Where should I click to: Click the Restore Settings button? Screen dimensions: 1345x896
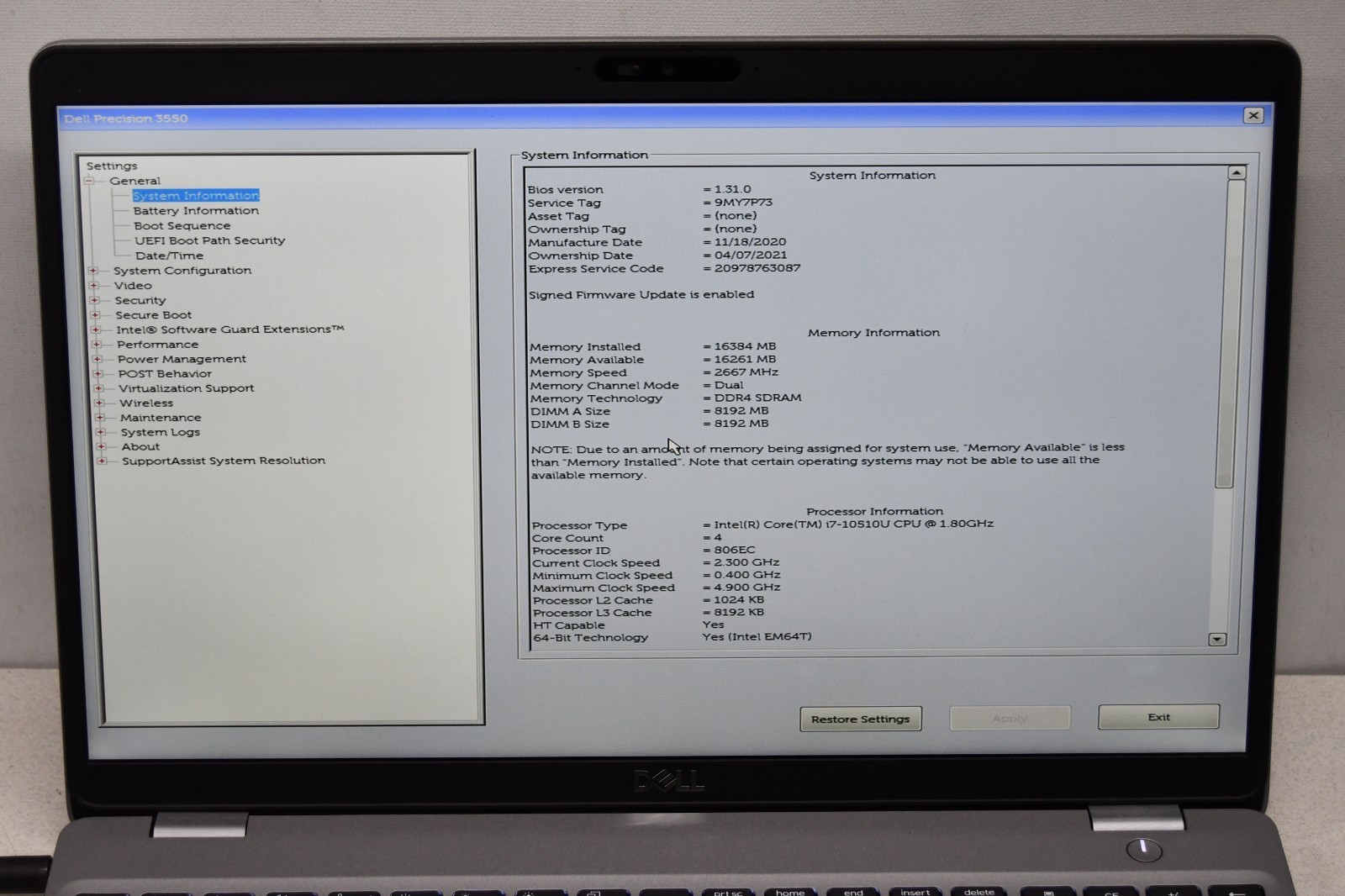point(860,719)
